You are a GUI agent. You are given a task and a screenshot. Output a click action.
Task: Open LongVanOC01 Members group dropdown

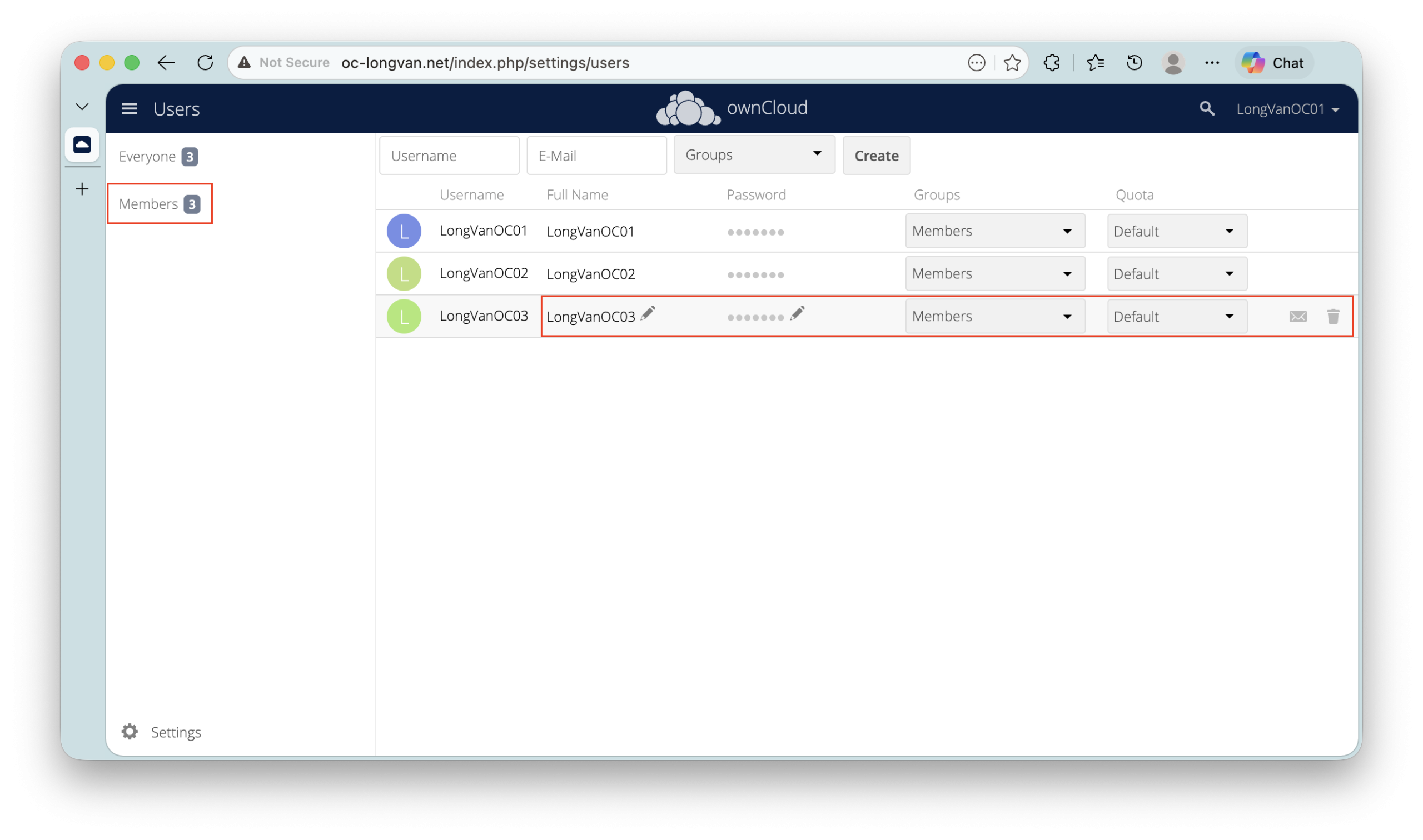click(994, 231)
